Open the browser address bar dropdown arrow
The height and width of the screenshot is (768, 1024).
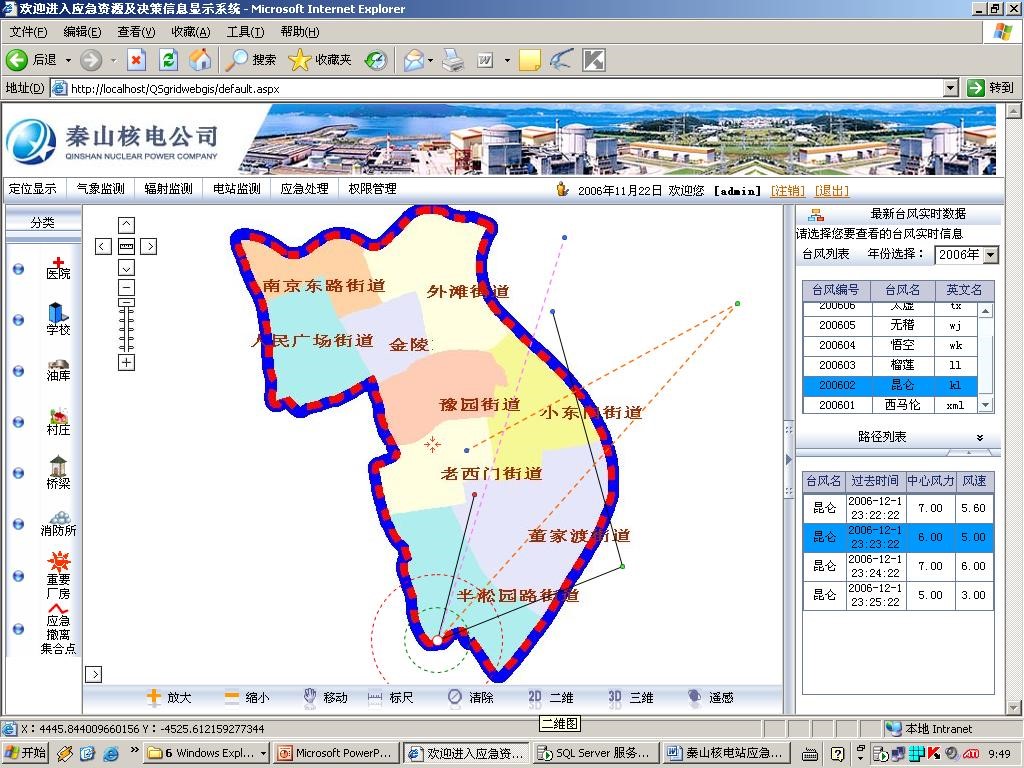tap(951, 88)
